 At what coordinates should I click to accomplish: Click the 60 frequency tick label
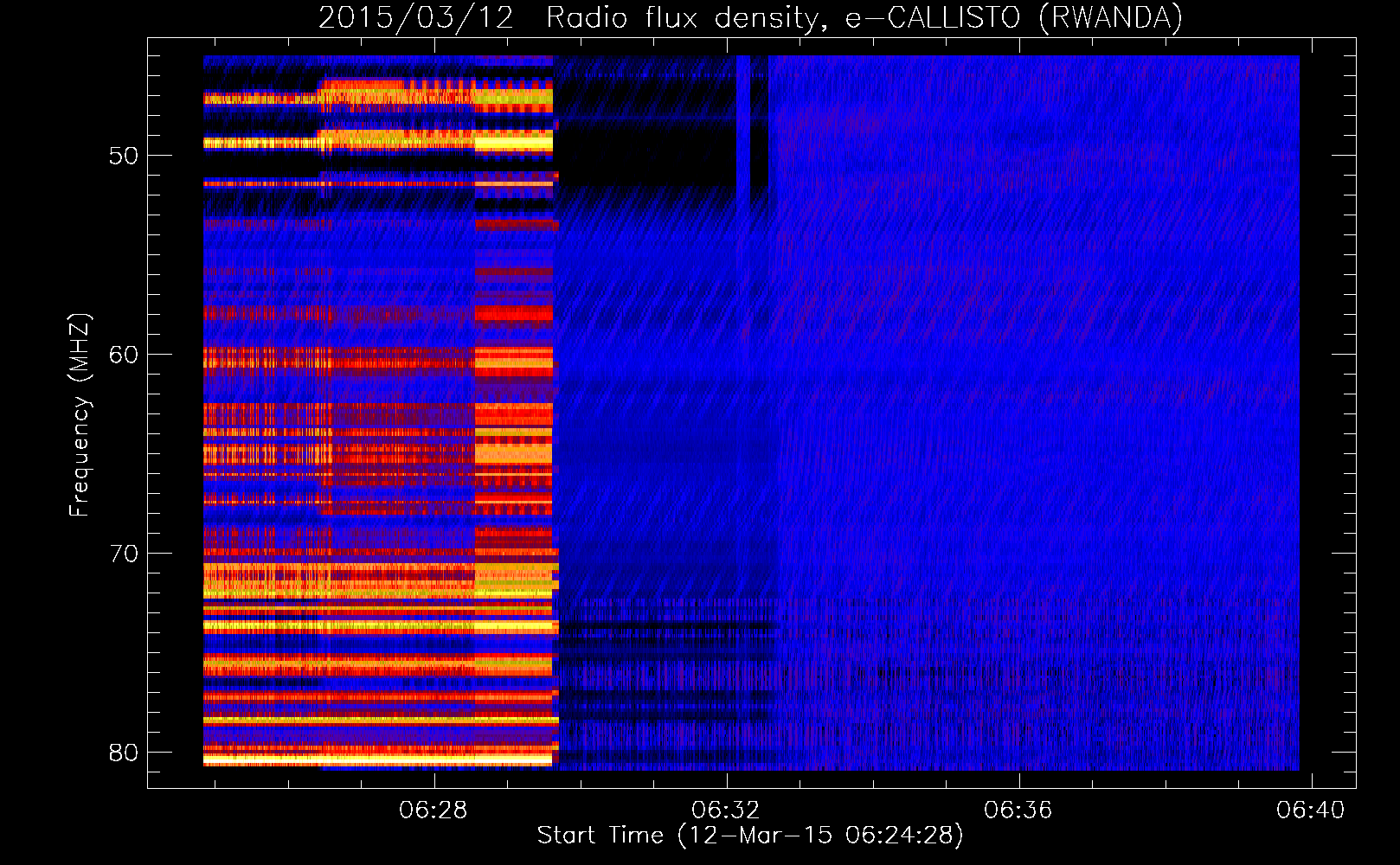pyautogui.click(x=124, y=355)
